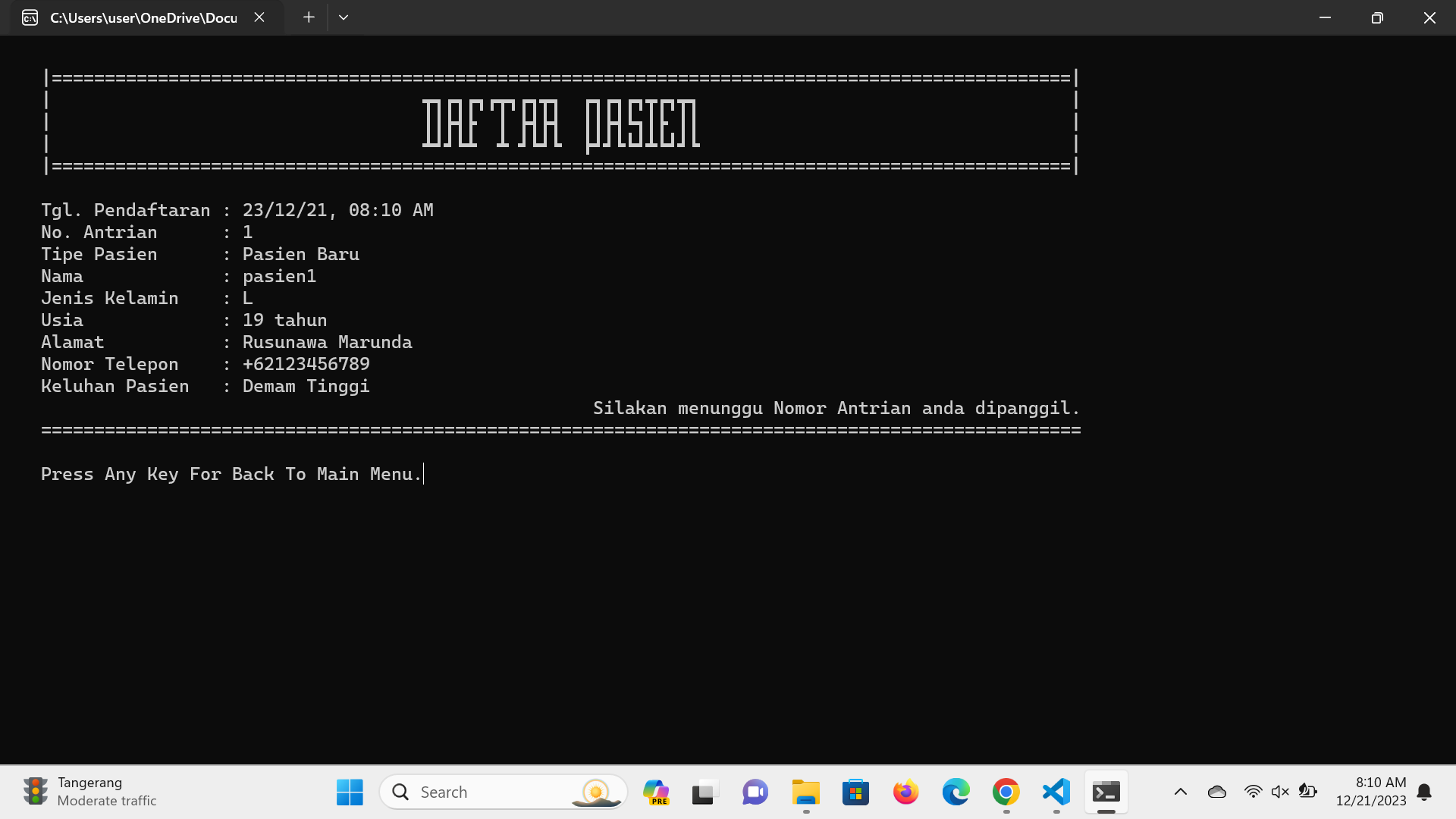
Task: Show hidden system tray icons
Action: [x=1180, y=792]
